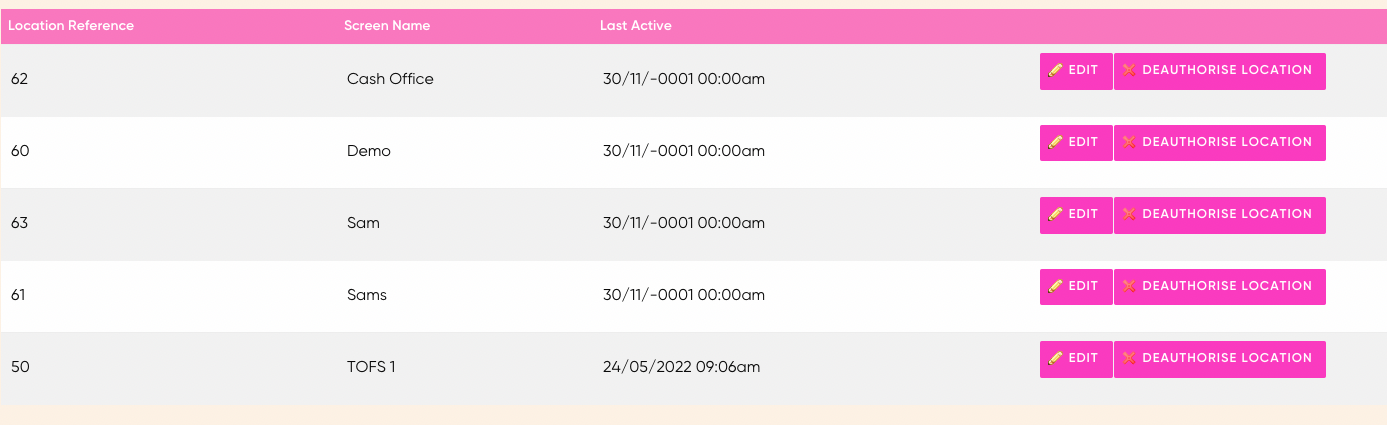Sort by Screen Name column header
Screen dimensions: 1387x425
pyautogui.click(x=387, y=26)
